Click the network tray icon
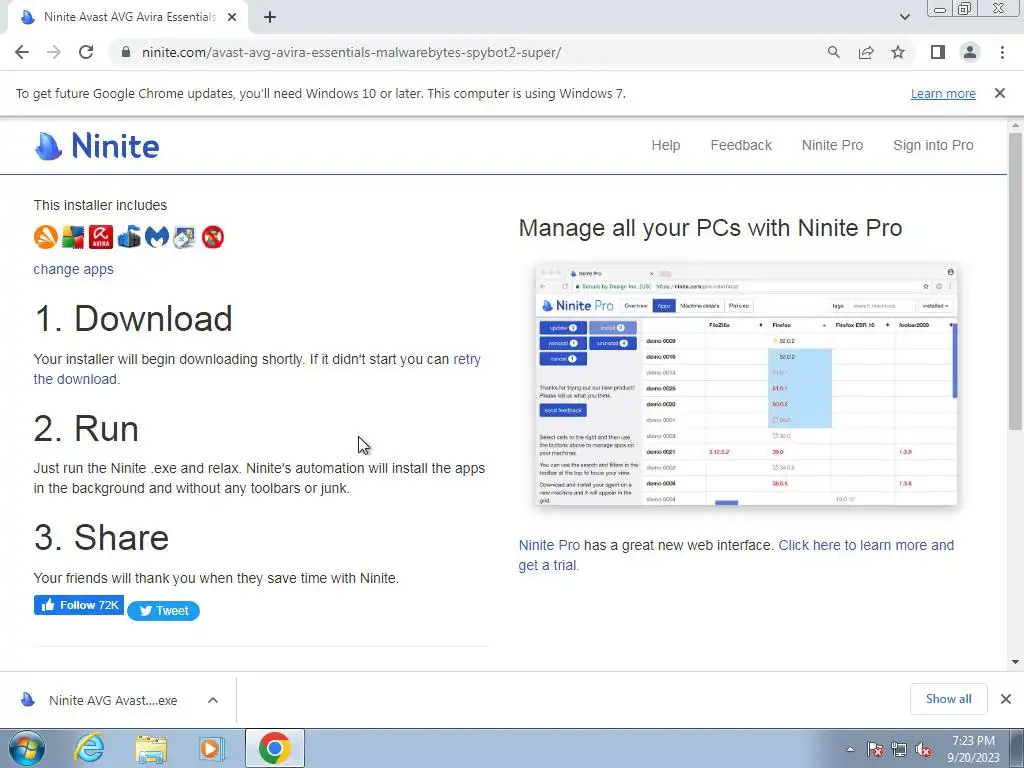 (x=899, y=749)
